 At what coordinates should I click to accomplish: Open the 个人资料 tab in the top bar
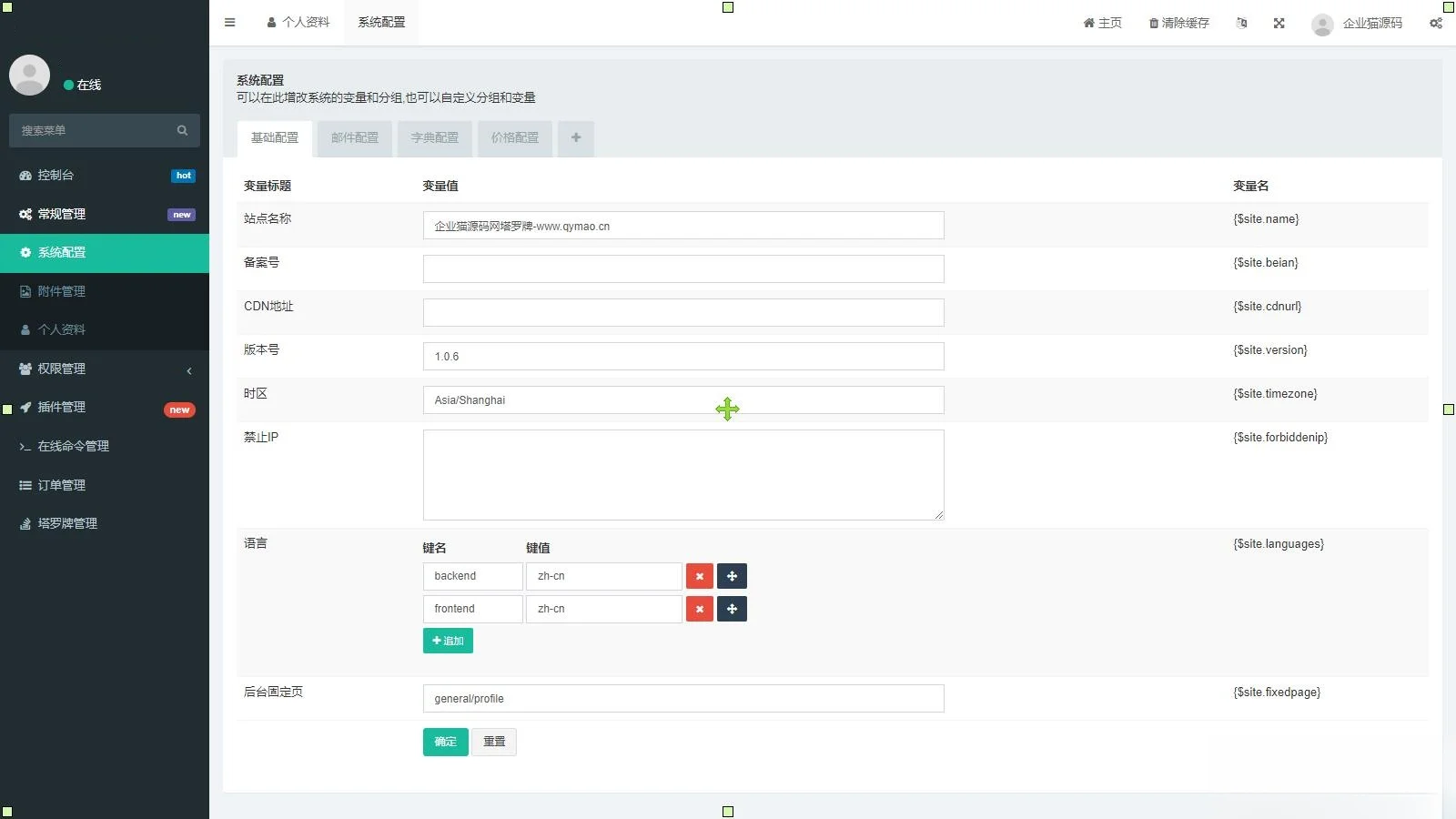[298, 22]
